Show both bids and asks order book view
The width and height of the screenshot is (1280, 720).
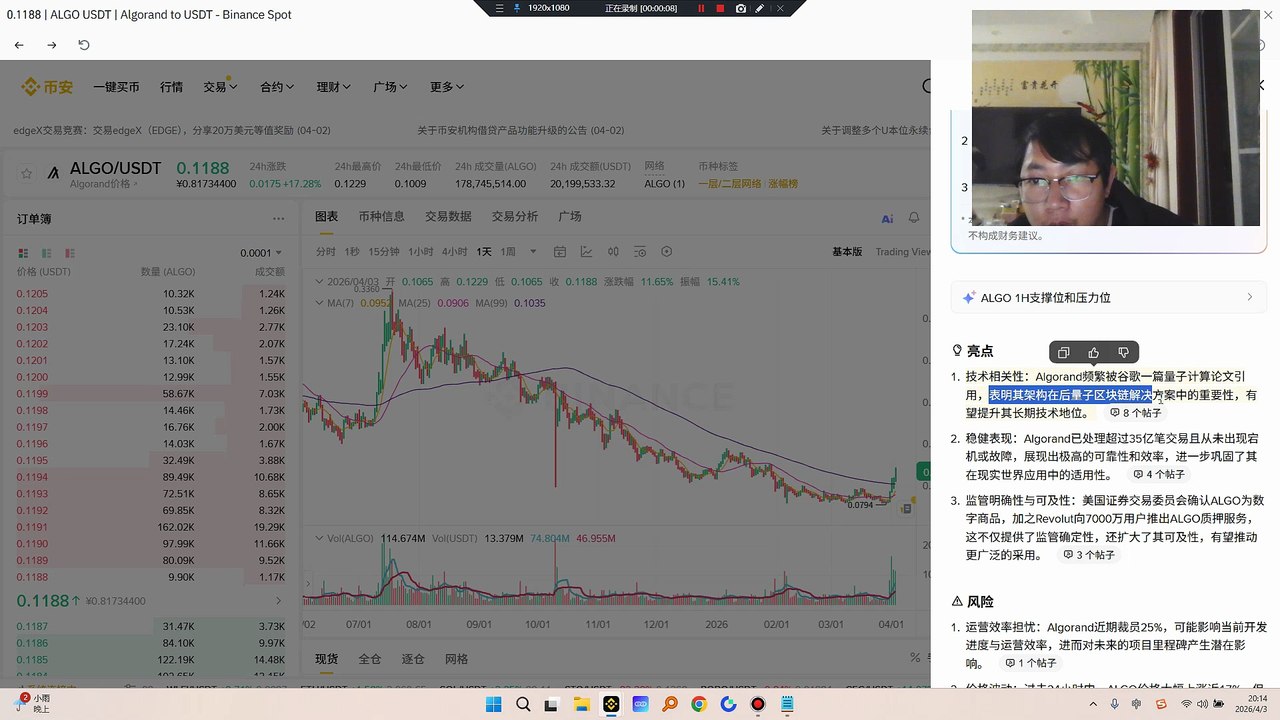click(23, 253)
